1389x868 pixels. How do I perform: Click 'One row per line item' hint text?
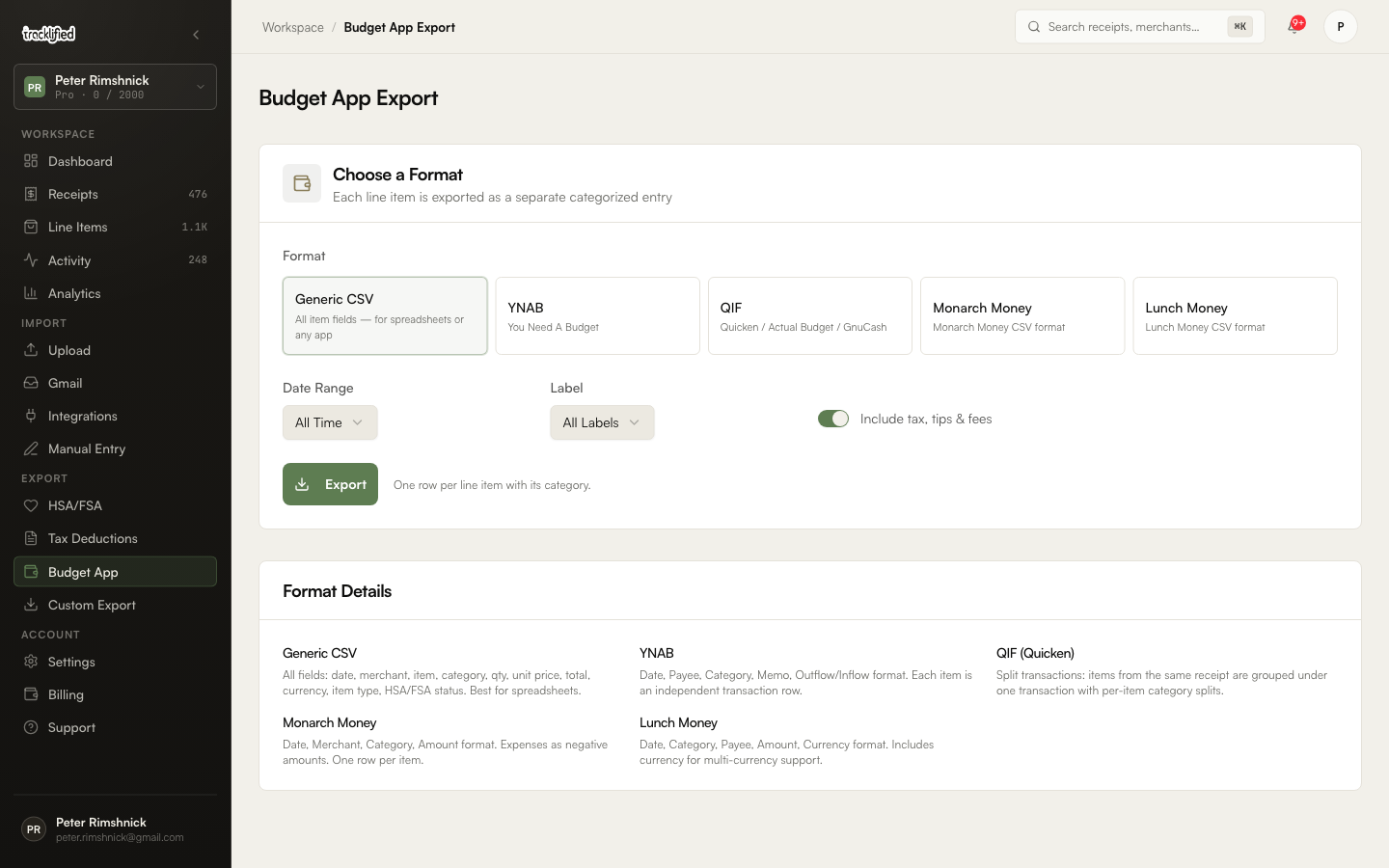click(492, 485)
